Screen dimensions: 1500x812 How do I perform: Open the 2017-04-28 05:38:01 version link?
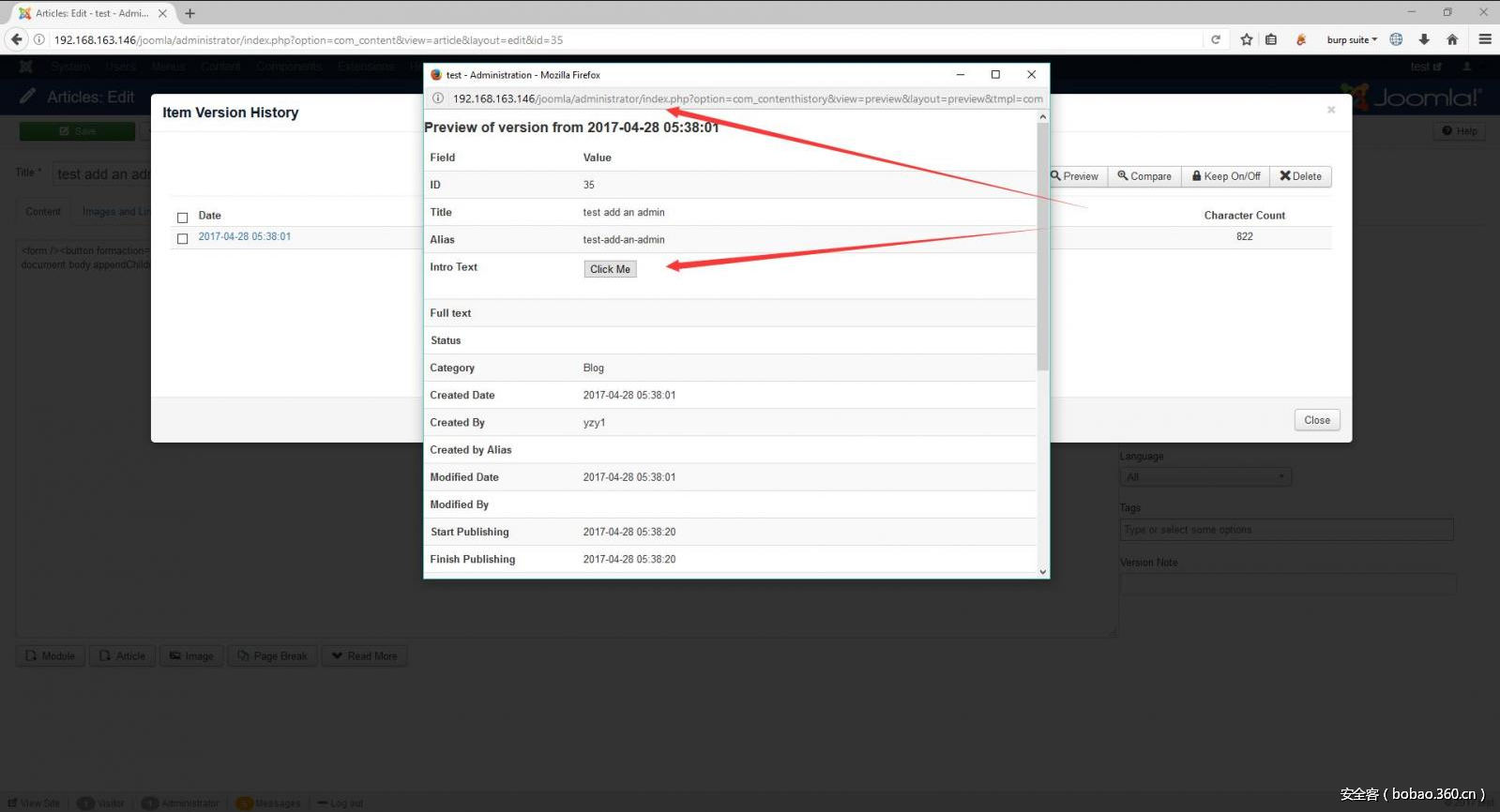245,236
